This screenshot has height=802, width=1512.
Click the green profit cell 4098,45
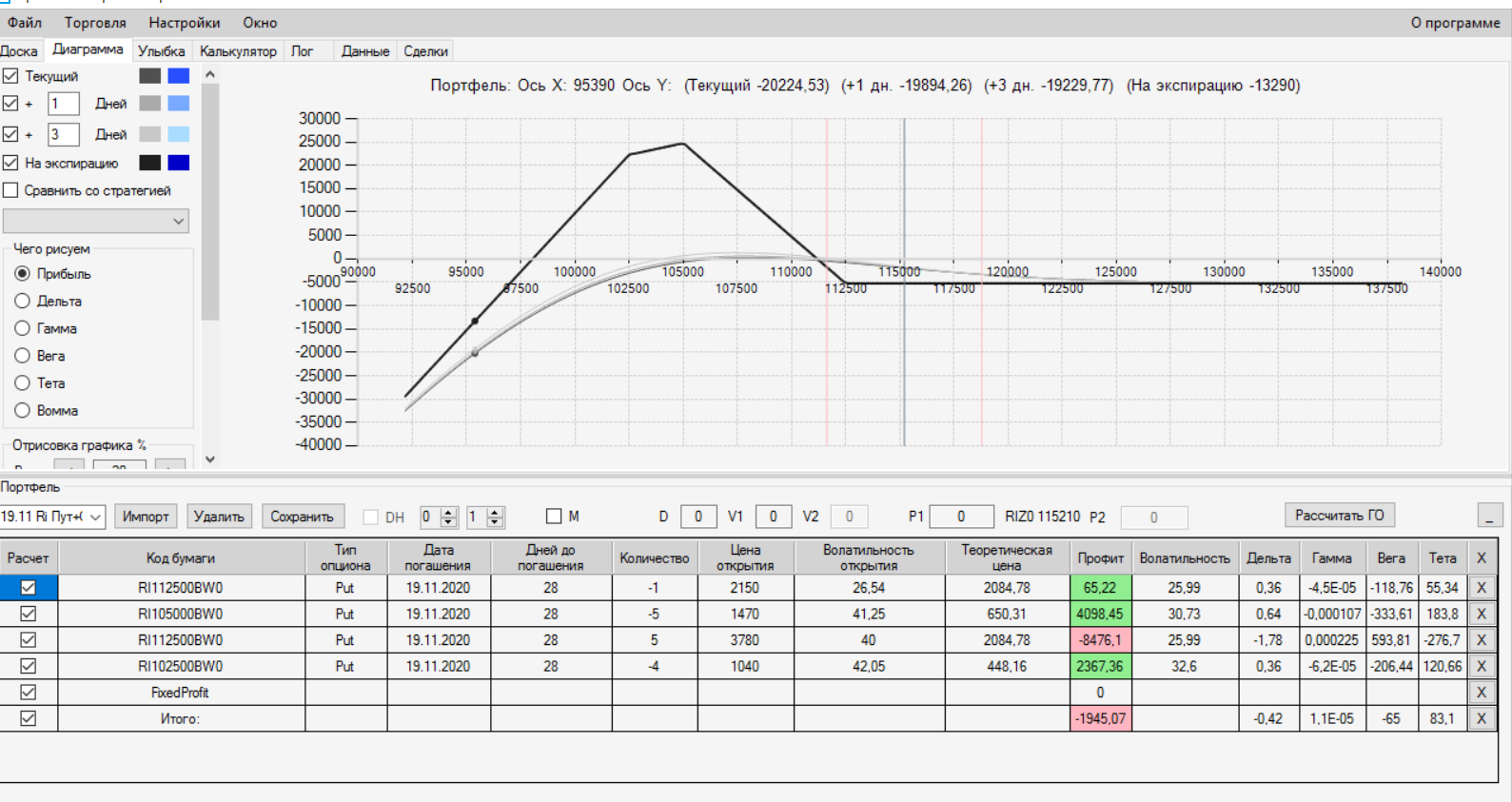1101,614
